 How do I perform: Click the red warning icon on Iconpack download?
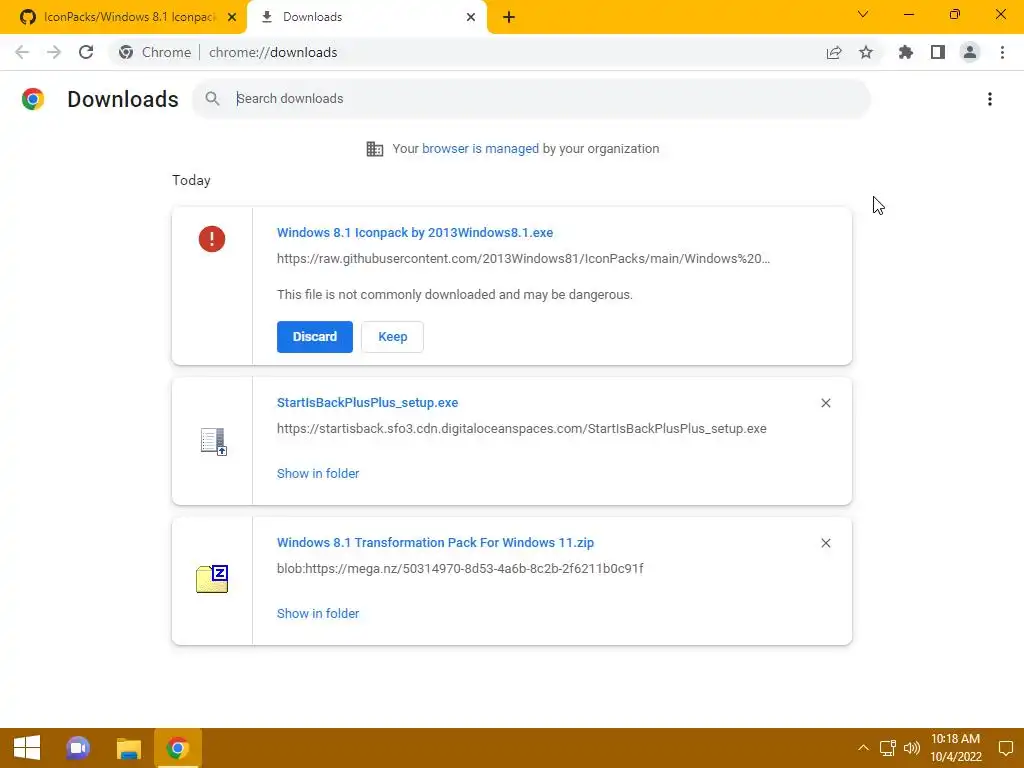(x=212, y=239)
